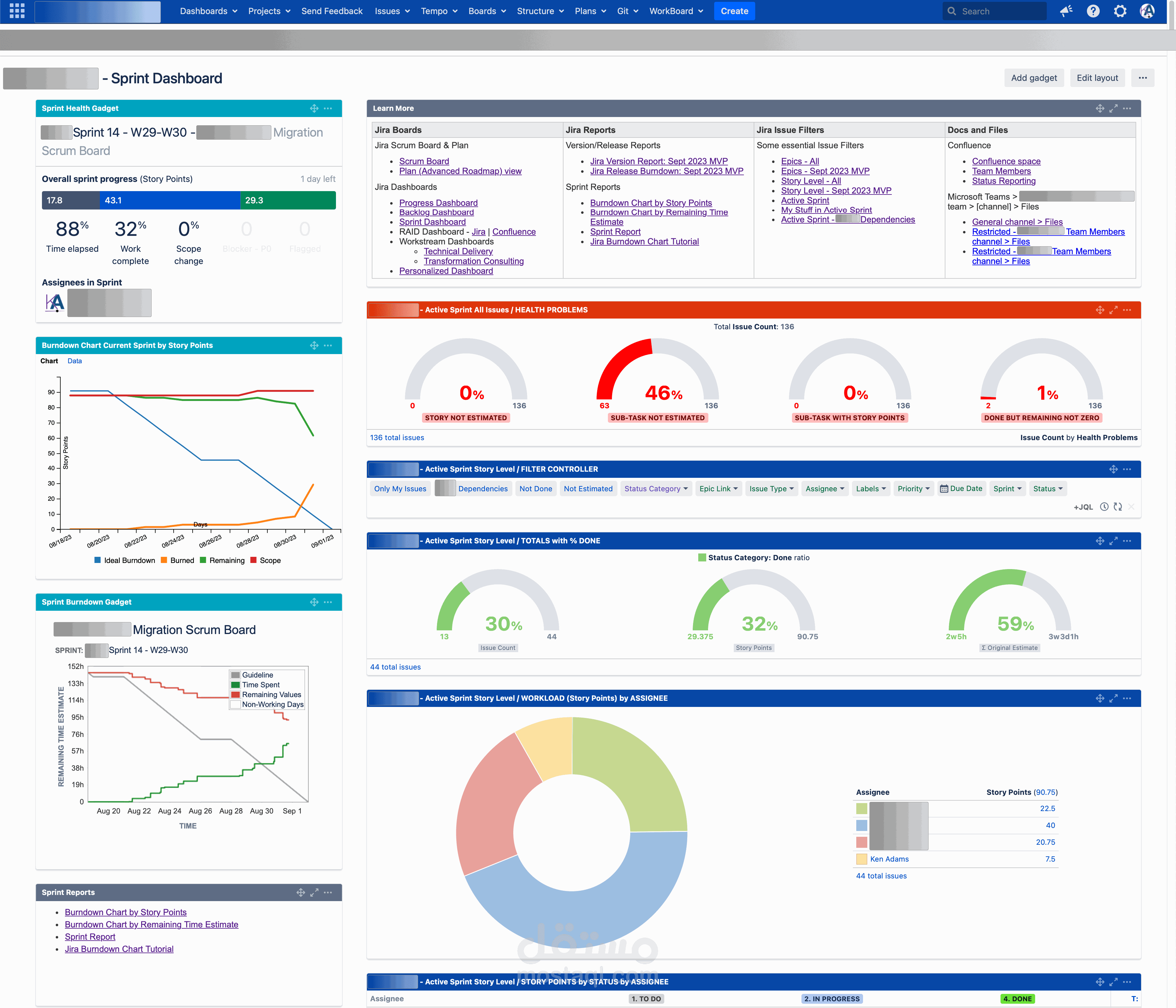Open the Confluence space link
Viewport: 1176px width, 1008px height.
click(x=1006, y=161)
